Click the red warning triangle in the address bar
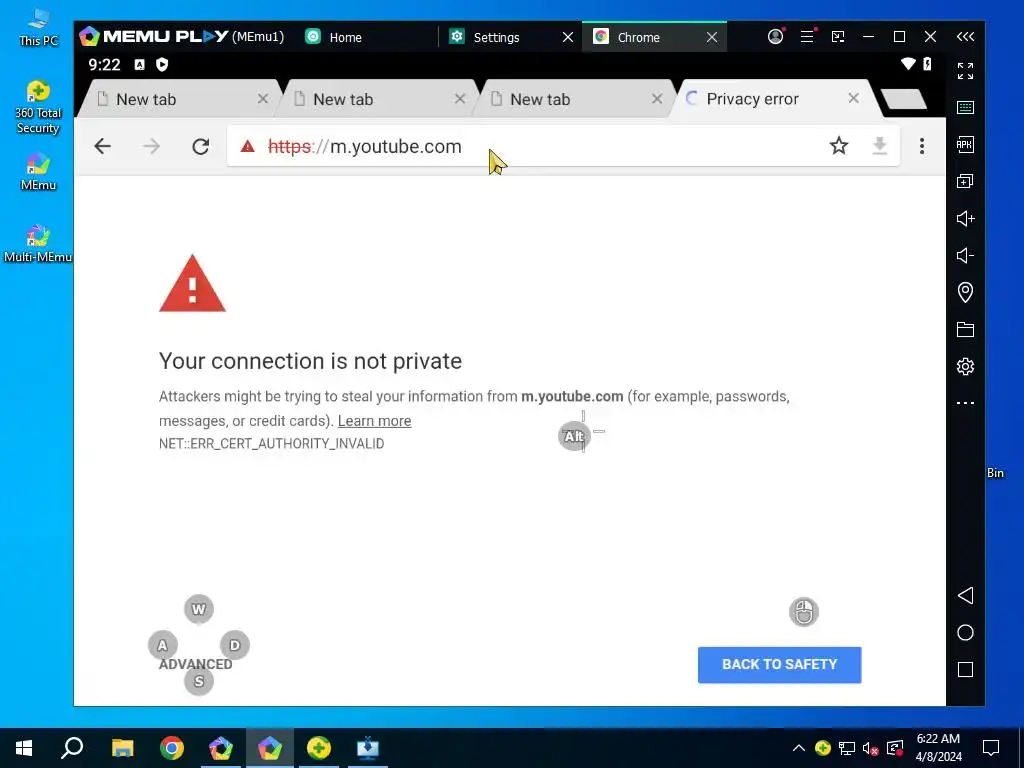1024x768 pixels. click(x=248, y=146)
